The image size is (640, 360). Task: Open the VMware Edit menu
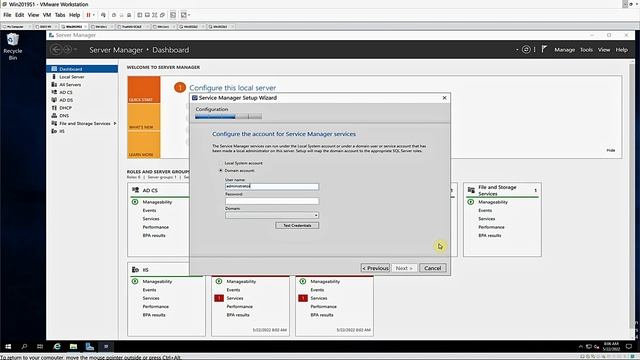tap(20, 15)
